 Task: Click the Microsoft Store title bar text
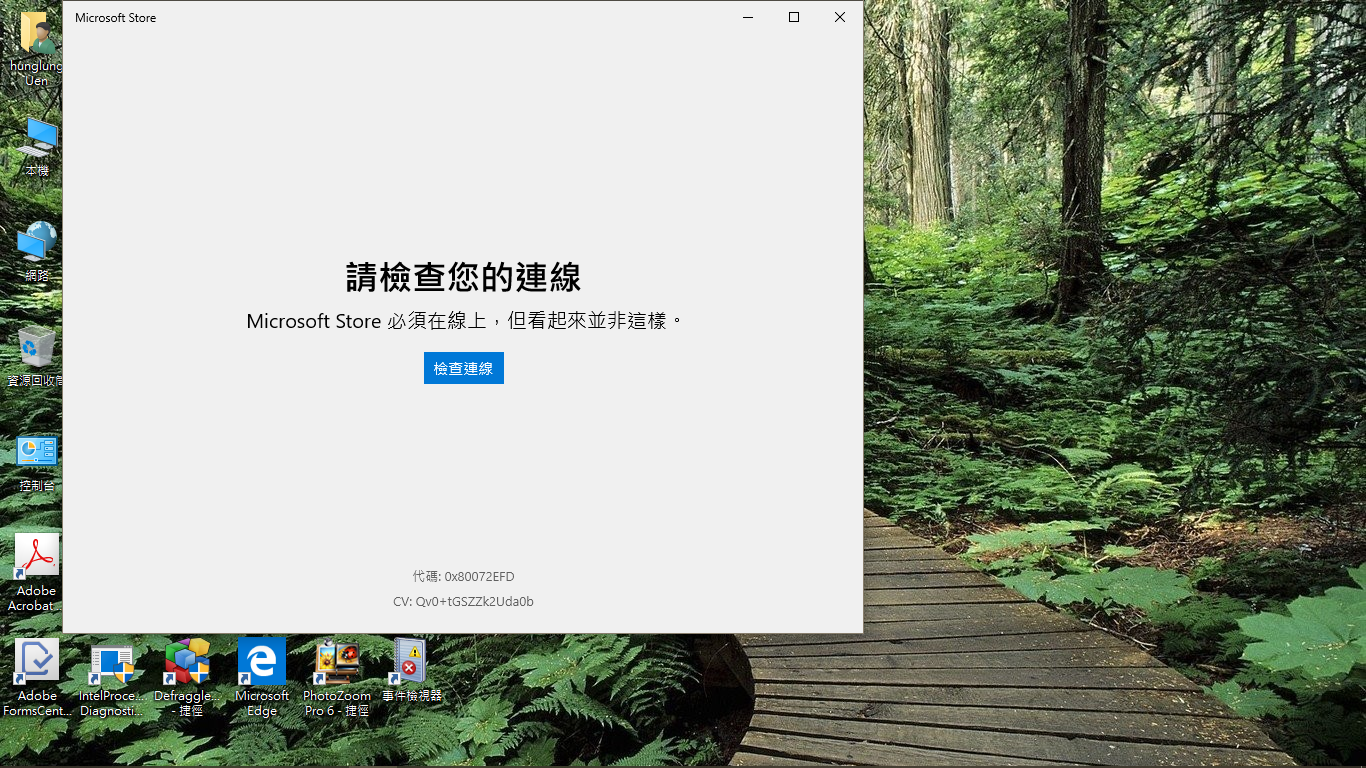pyautogui.click(x=115, y=18)
